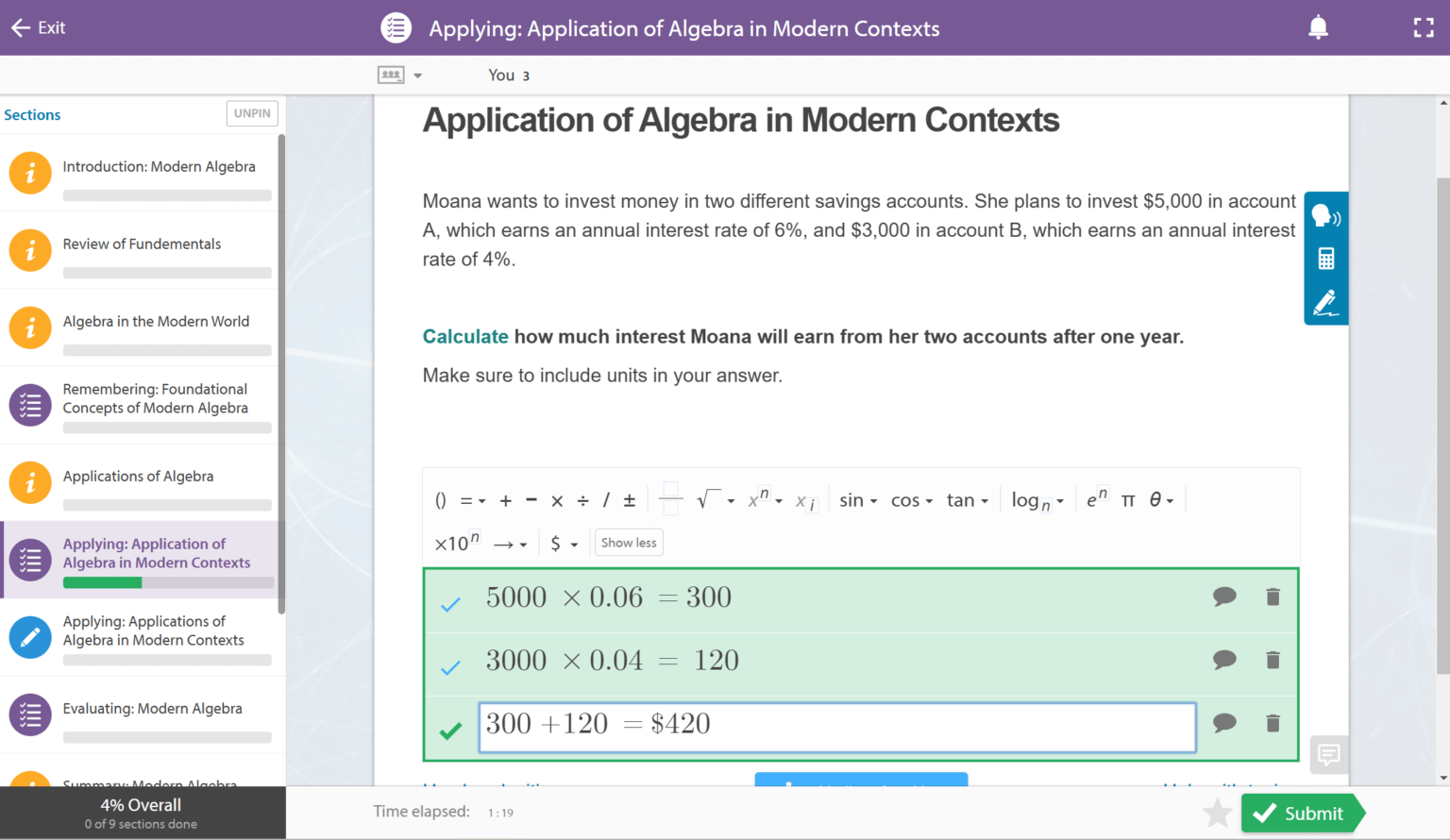This screenshot has height=840, width=1450.
Task: Open the calculator tool
Action: [x=1325, y=258]
